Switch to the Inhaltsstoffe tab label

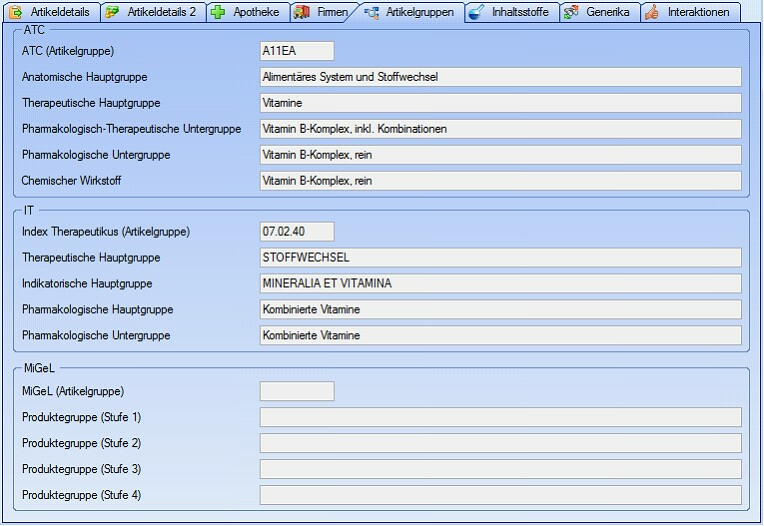[519, 12]
